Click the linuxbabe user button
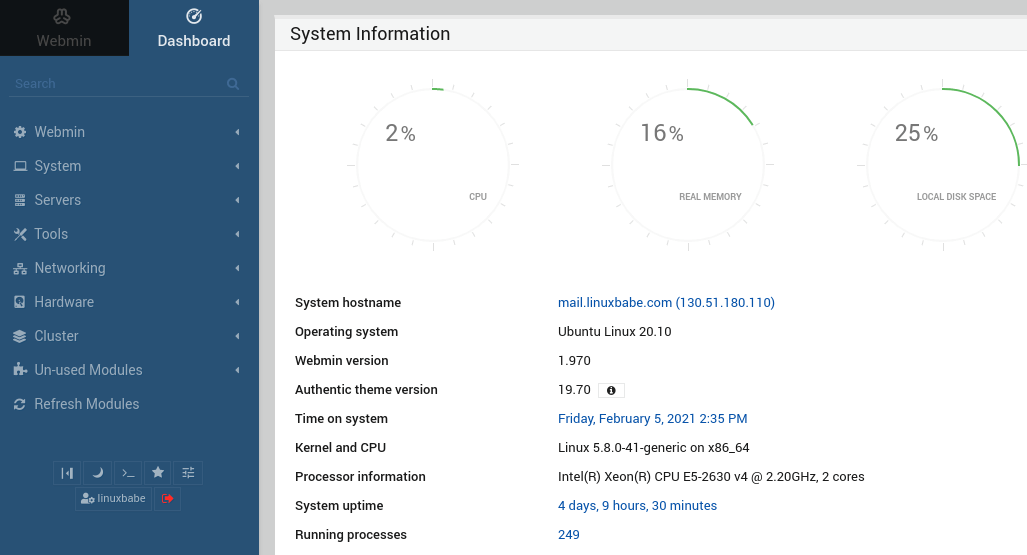The height and width of the screenshot is (555, 1027). (113, 498)
